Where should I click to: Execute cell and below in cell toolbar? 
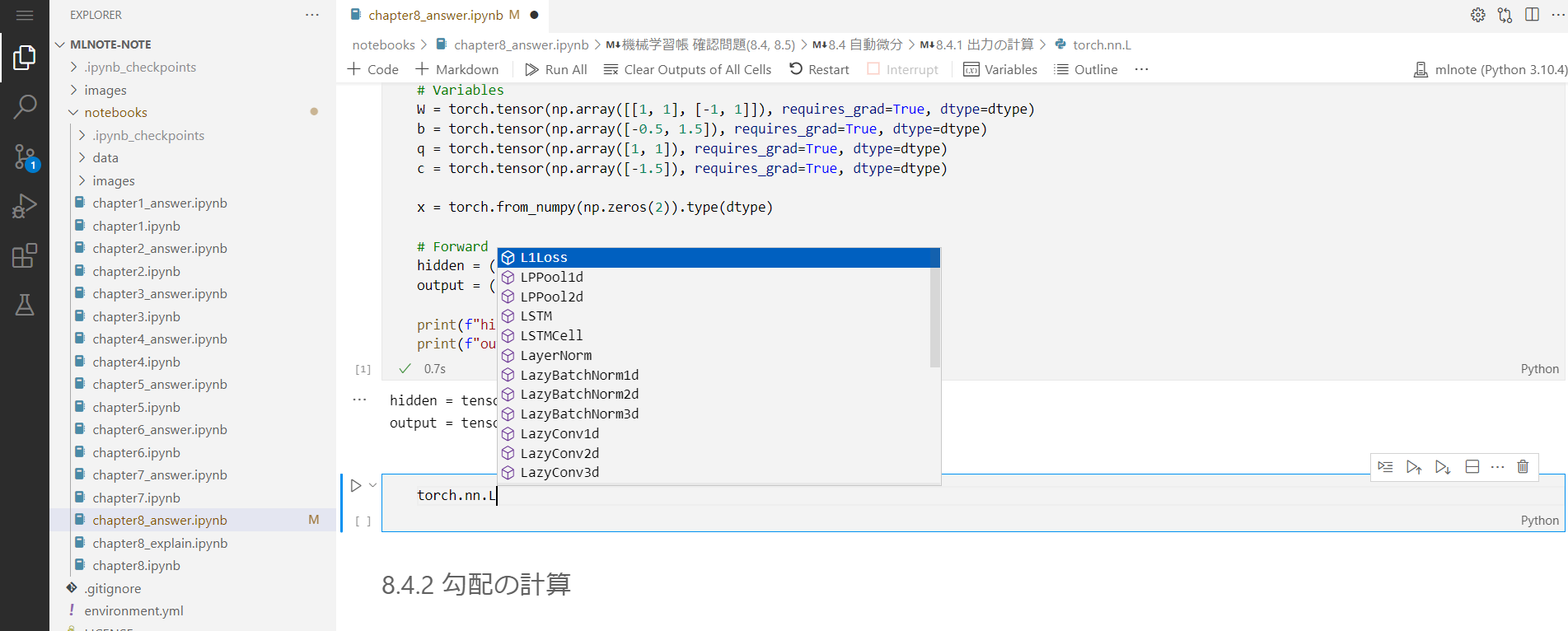1443,467
